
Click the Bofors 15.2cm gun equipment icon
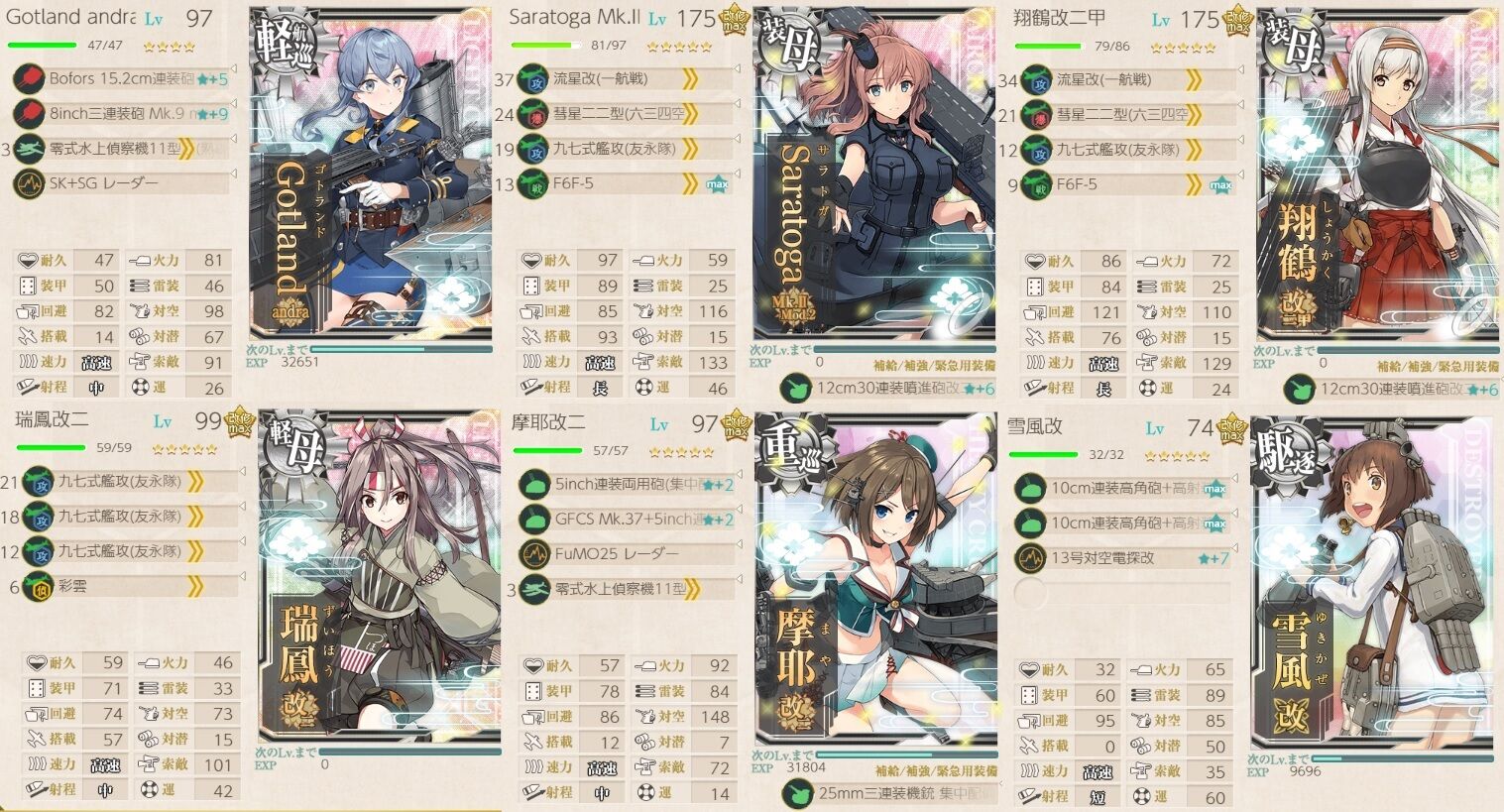tap(28, 78)
